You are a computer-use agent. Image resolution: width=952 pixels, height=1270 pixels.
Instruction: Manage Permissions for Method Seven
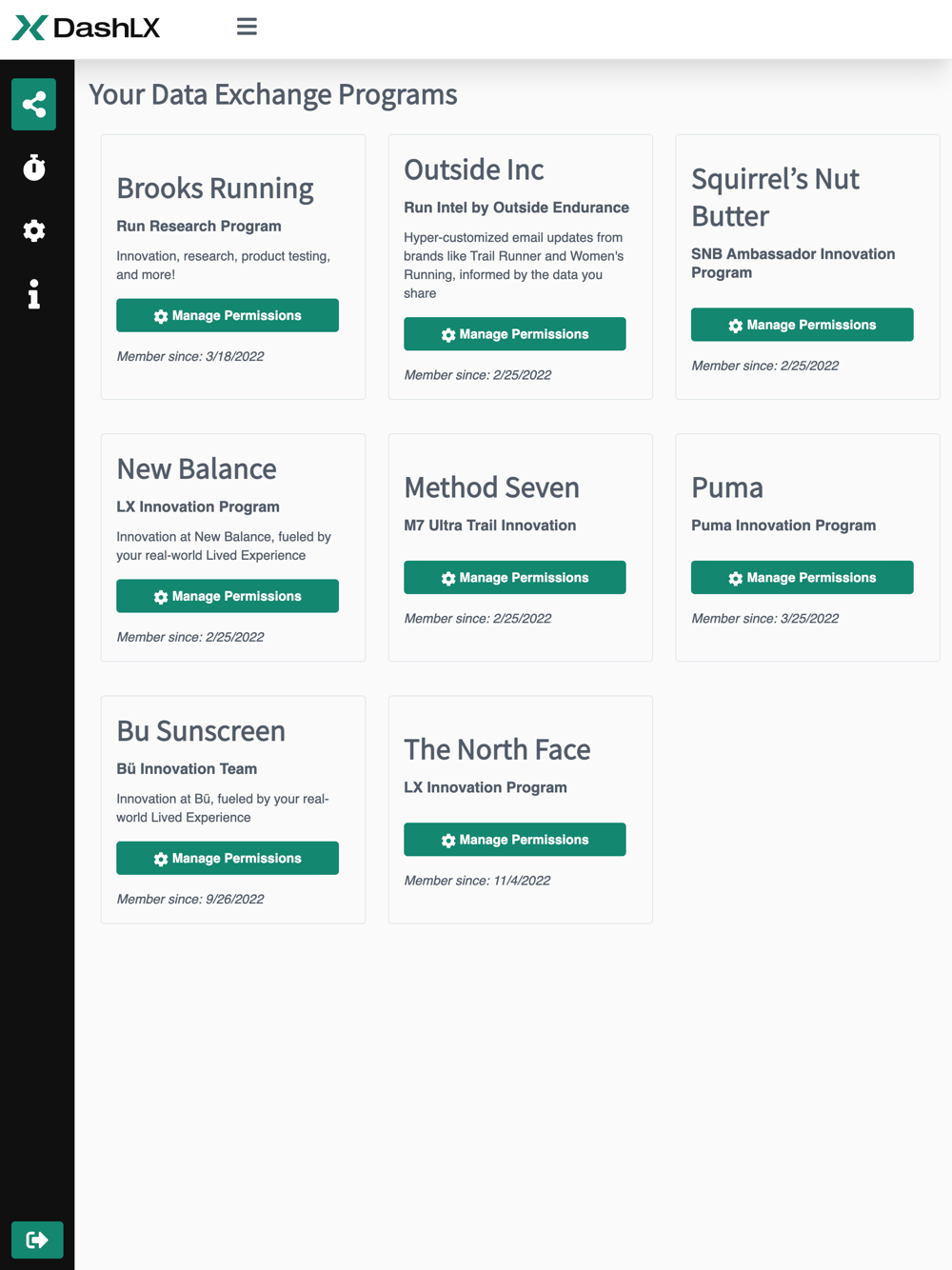pyautogui.click(x=515, y=578)
